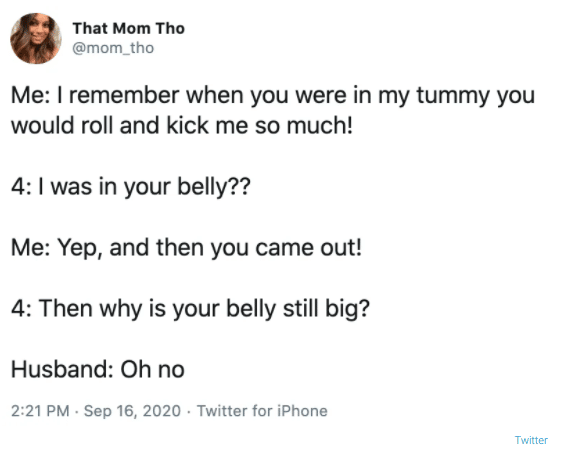The height and width of the screenshot is (466, 575).
Task: Click the blue Twitter credit link
Action: [x=531, y=440]
